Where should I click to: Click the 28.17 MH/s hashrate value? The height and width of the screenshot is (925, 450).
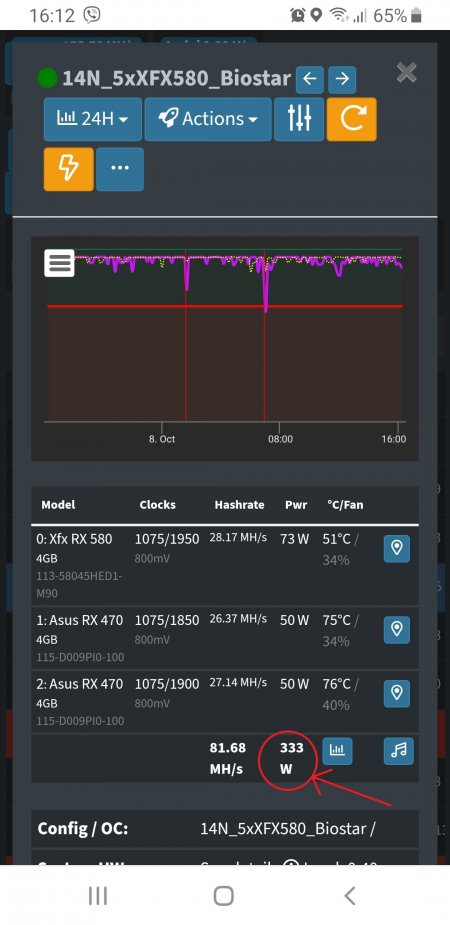tap(238, 538)
